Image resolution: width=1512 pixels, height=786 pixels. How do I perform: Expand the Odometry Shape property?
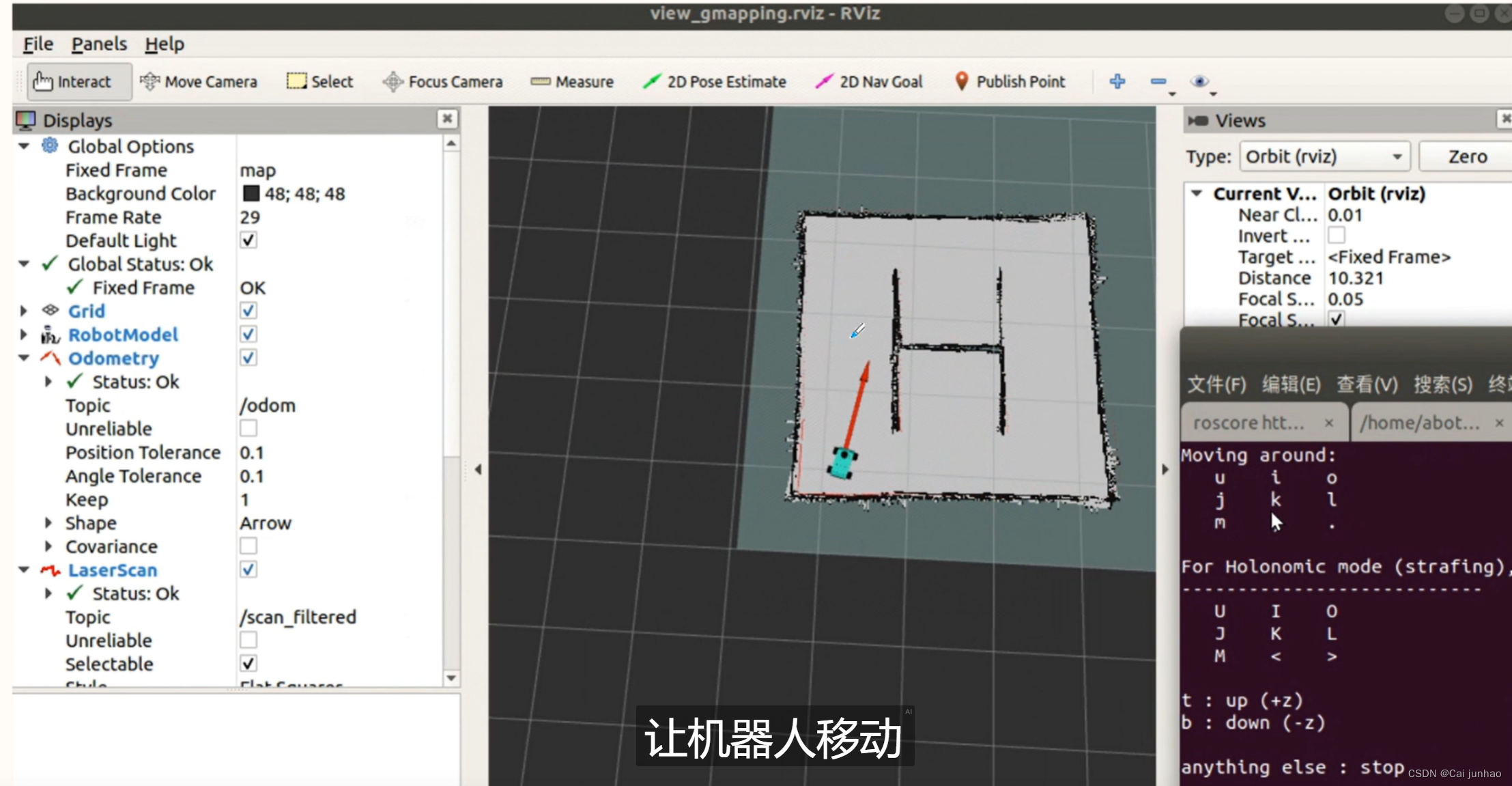[48, 522]
